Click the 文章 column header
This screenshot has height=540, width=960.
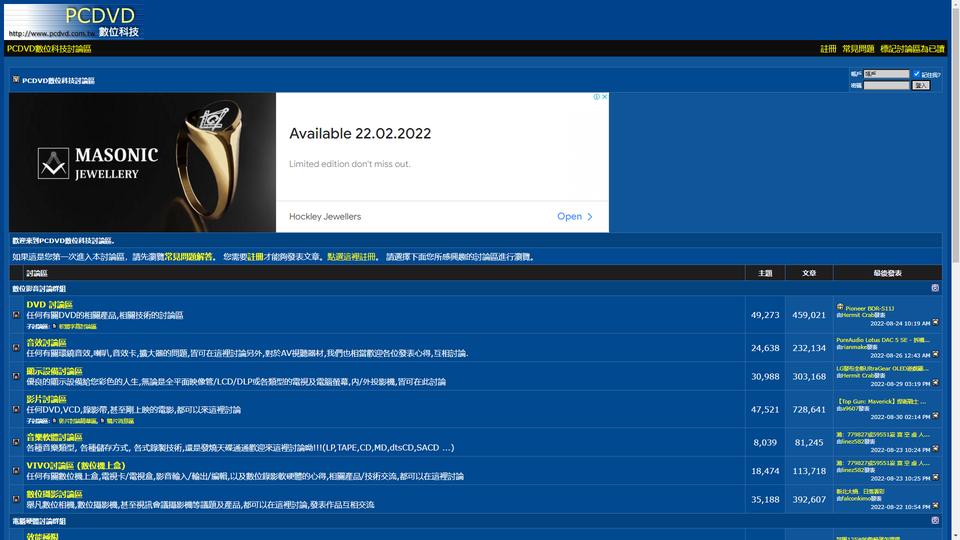click(x=809, y=273)
